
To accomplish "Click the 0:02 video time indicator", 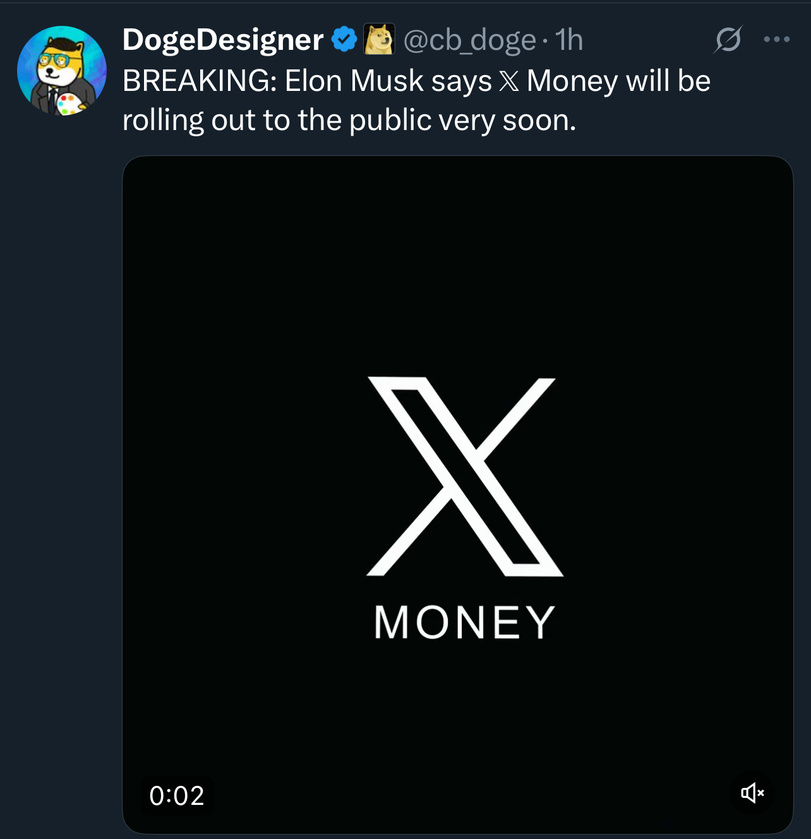I will coord(176,796).
